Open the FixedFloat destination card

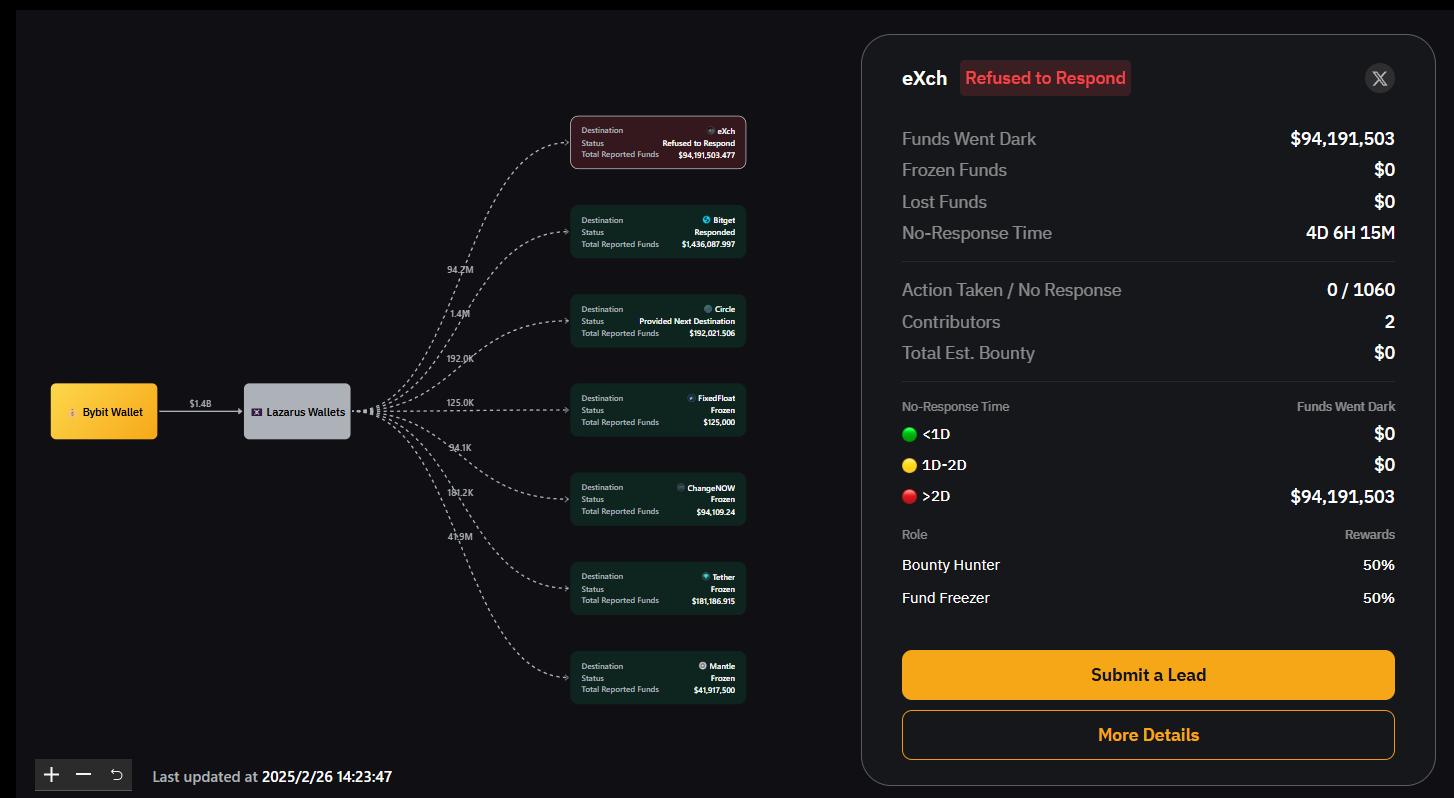tap(658, 410)
